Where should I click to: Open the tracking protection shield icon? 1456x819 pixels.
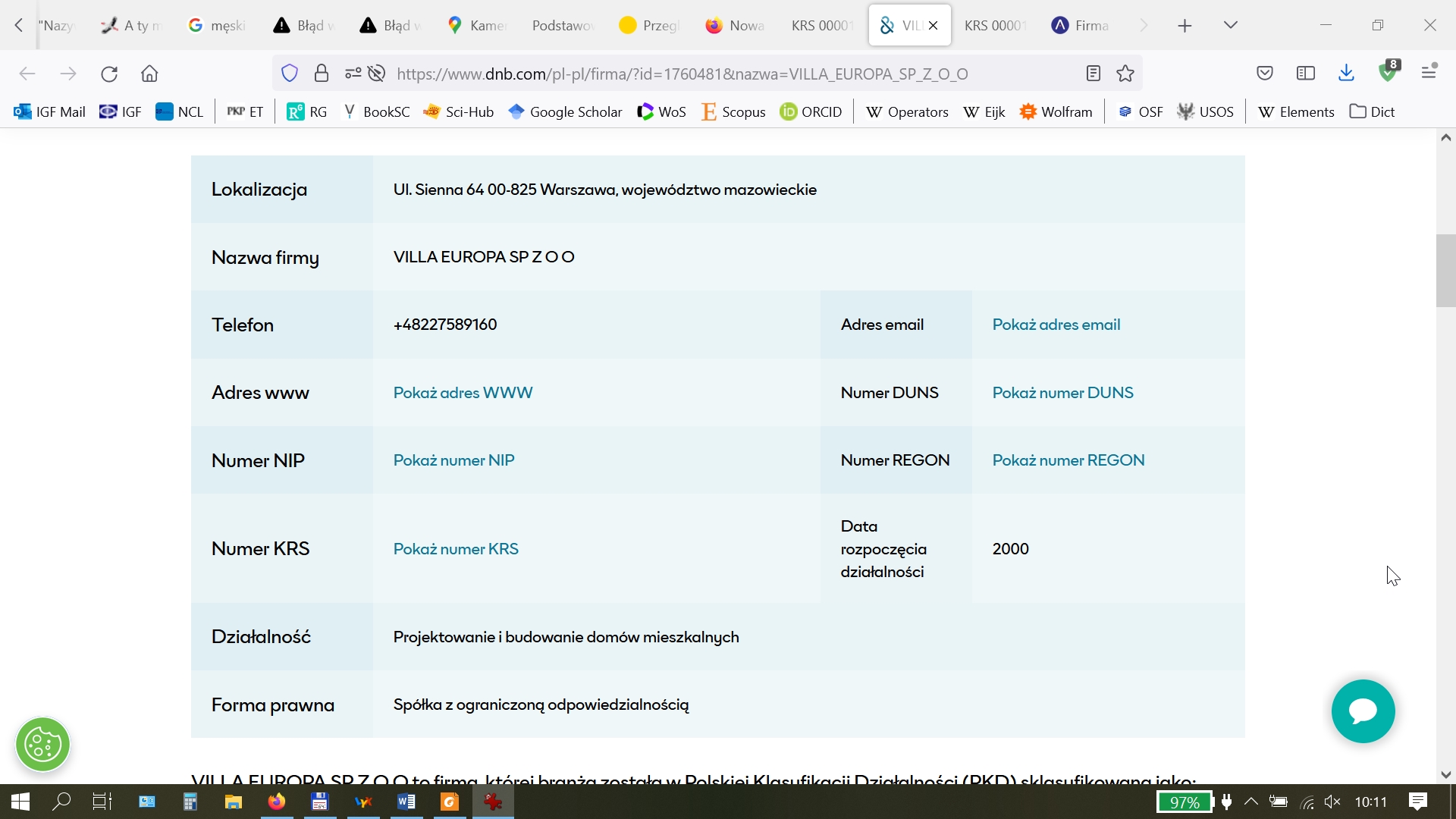(290, 74)
